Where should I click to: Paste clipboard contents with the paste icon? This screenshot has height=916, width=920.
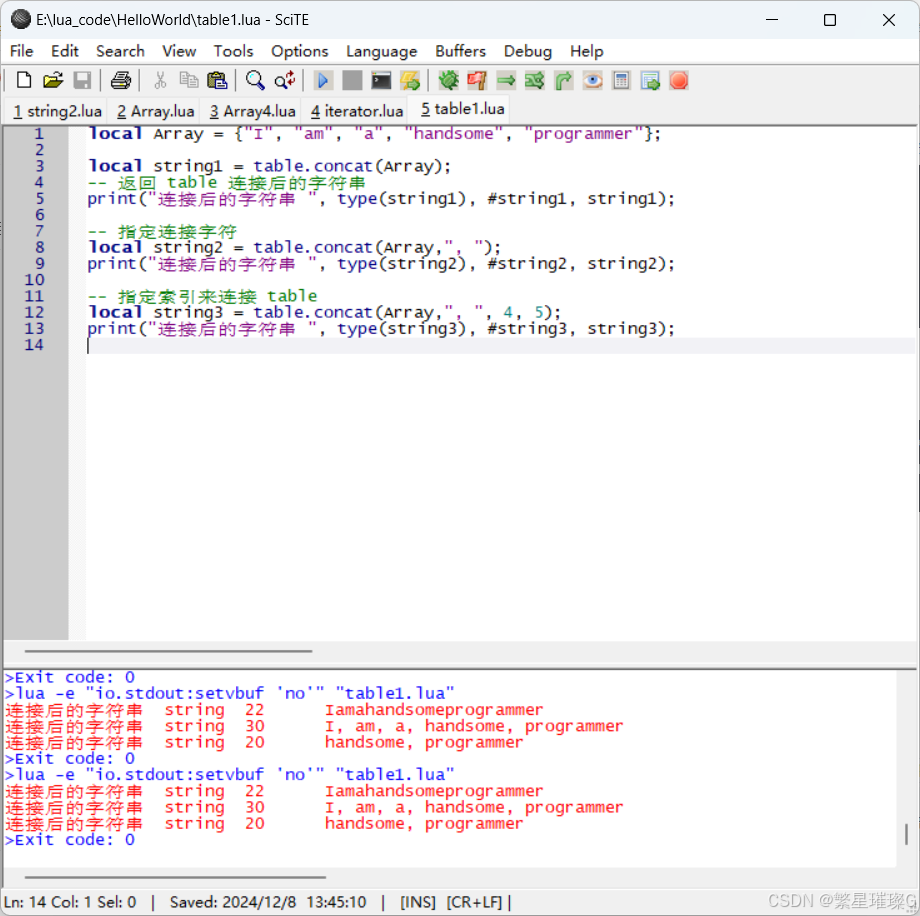click(x=216, y=80)
